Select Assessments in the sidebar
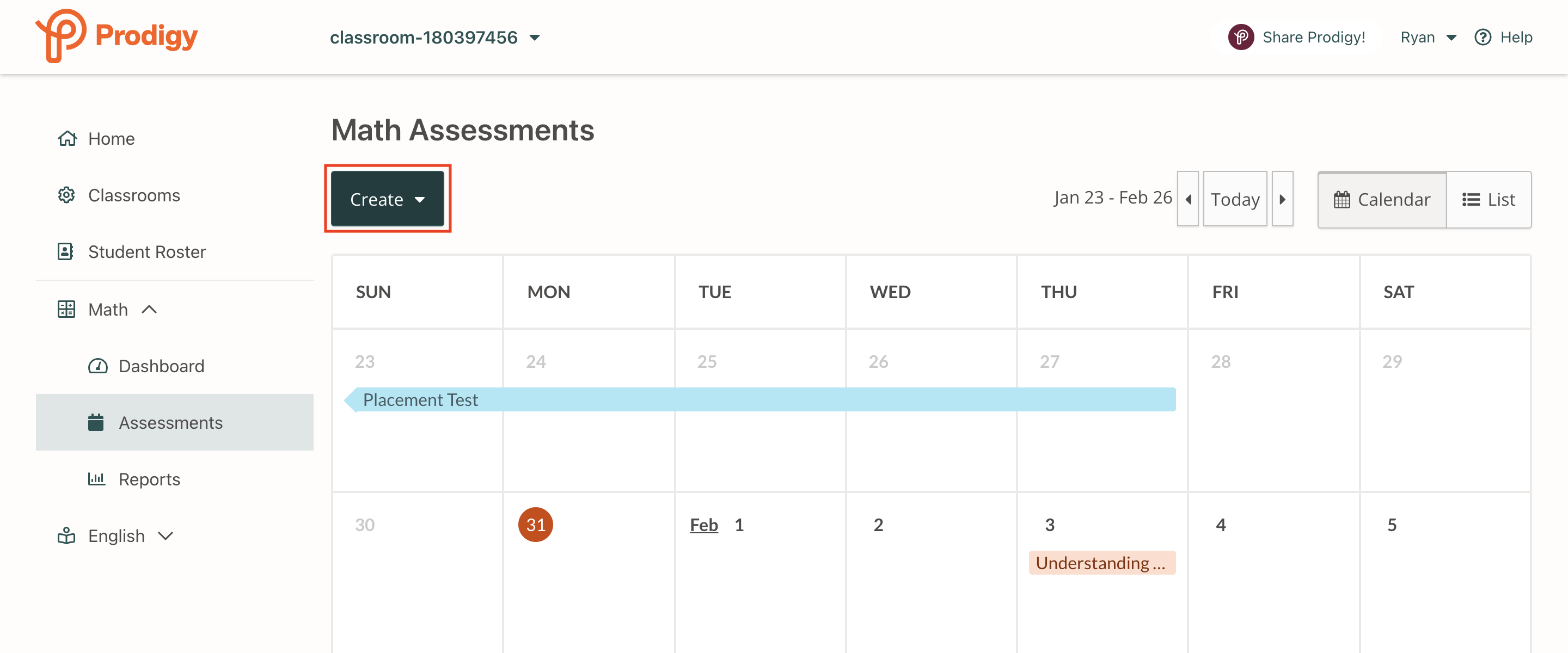Screen dimensions: 1568x653 click(170, 422)
